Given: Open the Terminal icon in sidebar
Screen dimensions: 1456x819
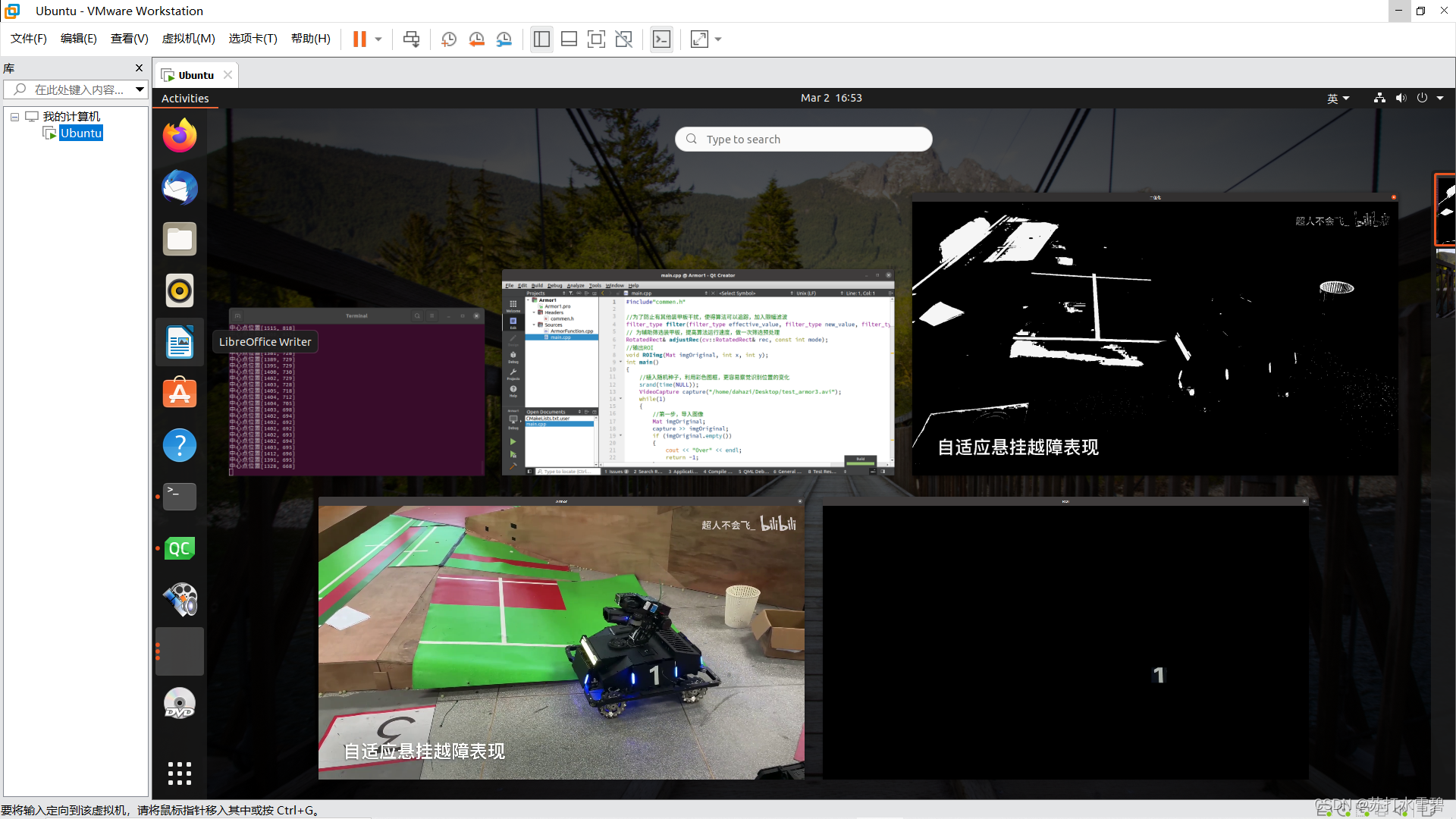Looking at the screenshot, I should coord(179,496).
